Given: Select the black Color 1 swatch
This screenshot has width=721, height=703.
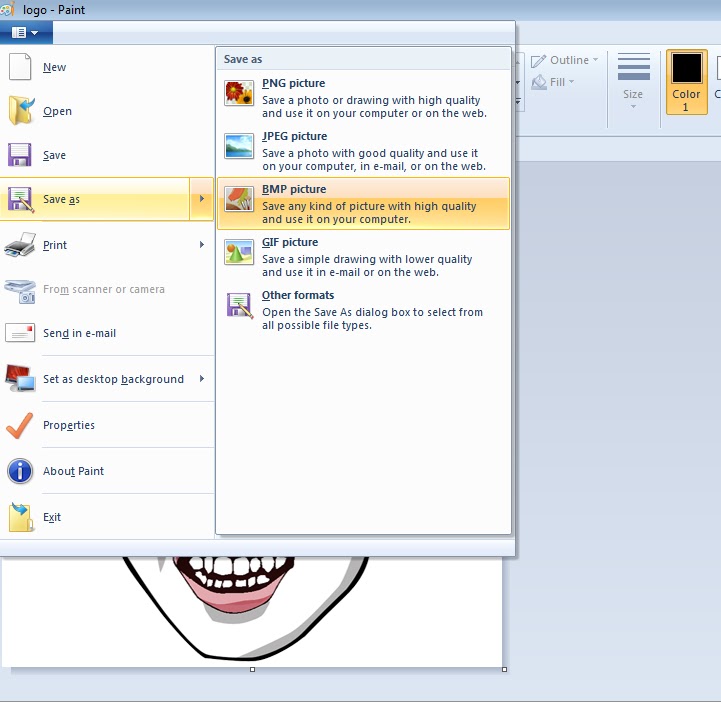Looking at the screenshot, I should coord(687,68).
